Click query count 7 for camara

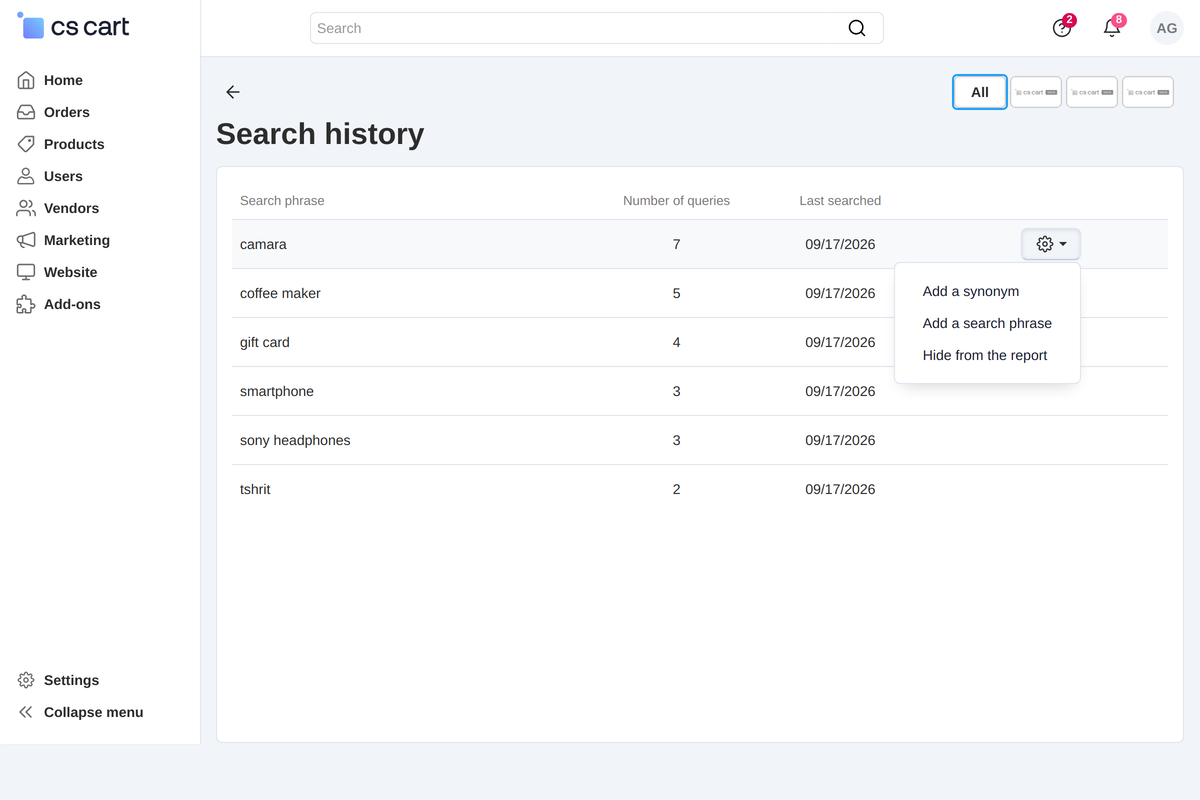click(x=676, y=244)
